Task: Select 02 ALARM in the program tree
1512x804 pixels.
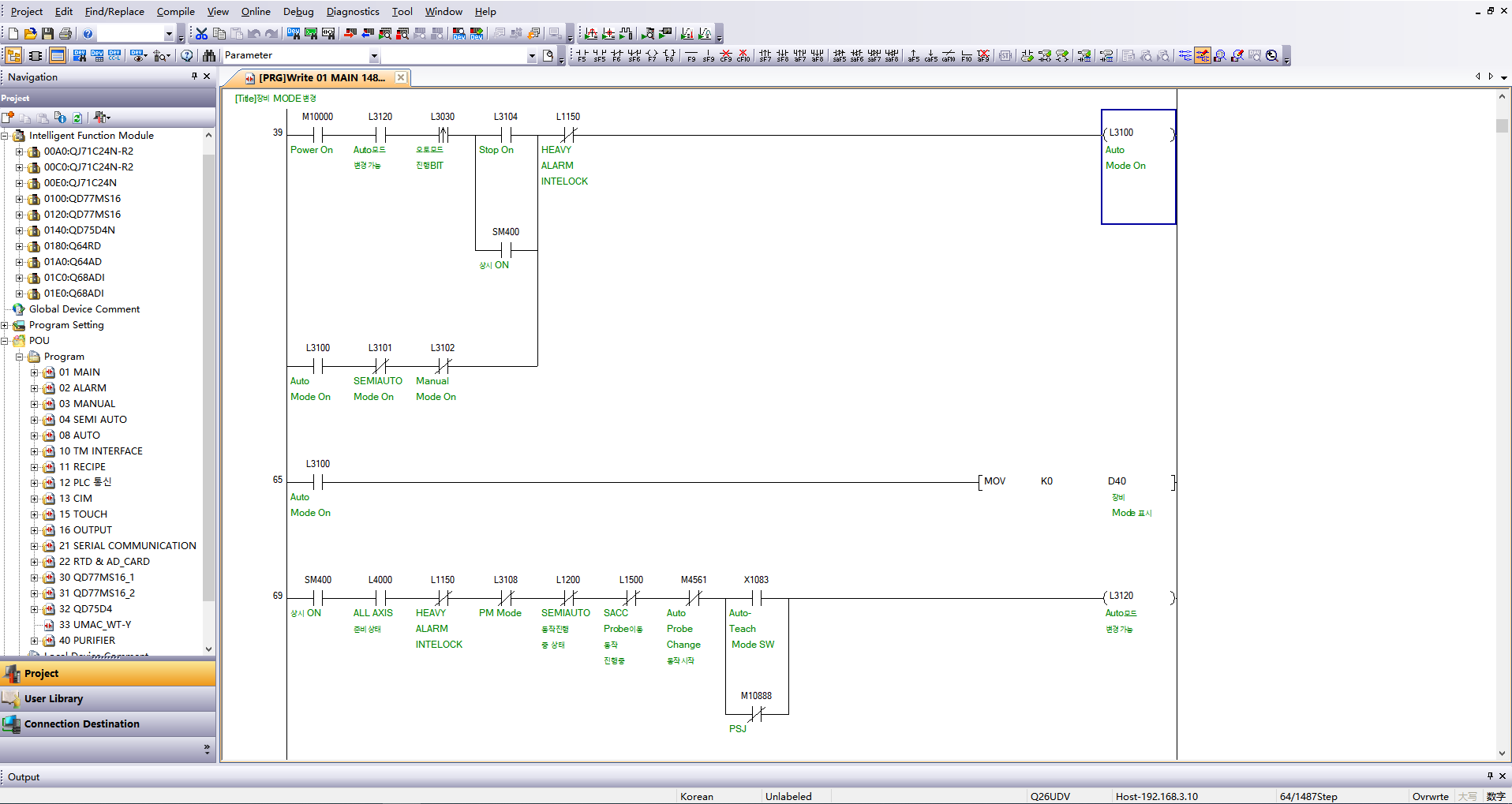Action: pos(82,388)
